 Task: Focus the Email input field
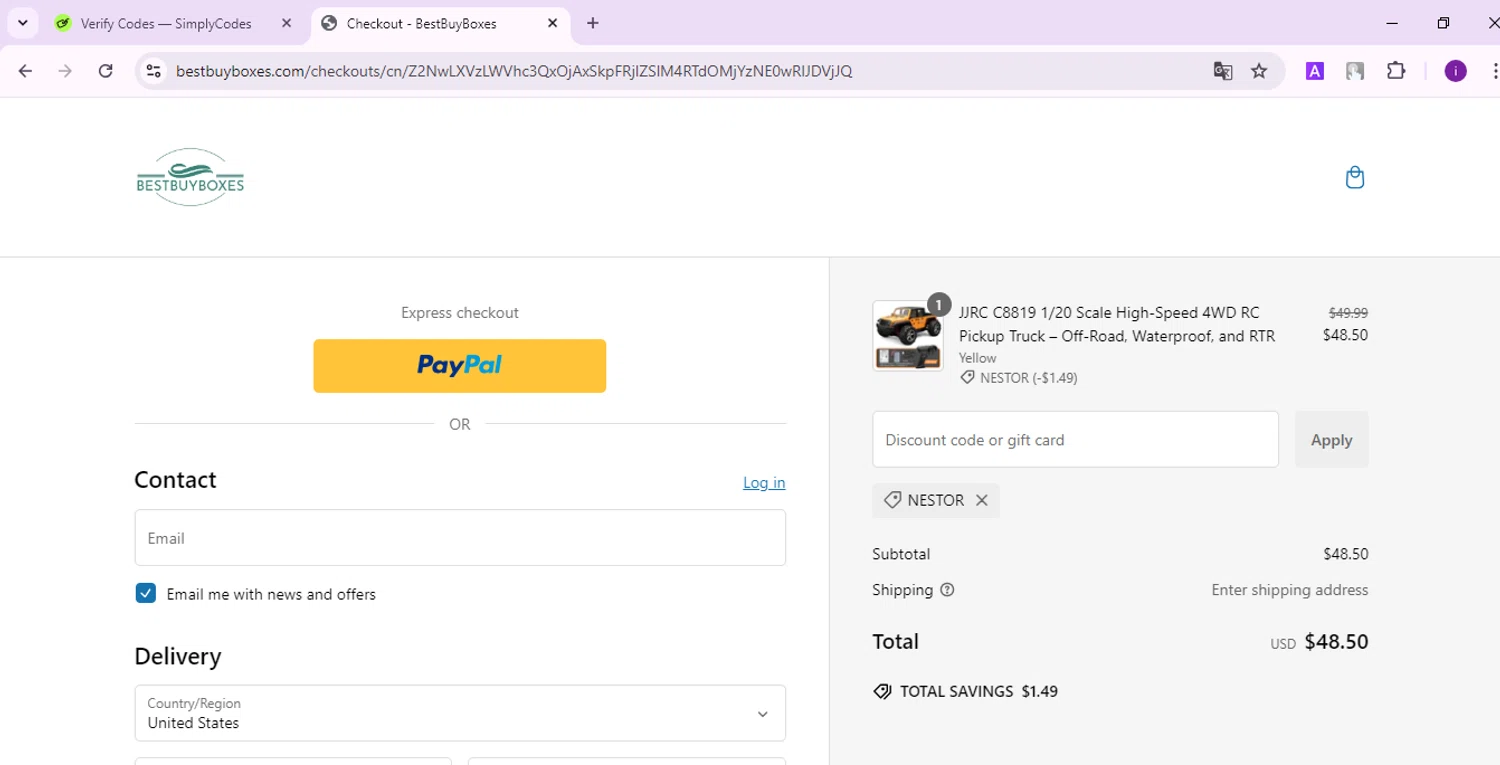(x=460, y=538)
